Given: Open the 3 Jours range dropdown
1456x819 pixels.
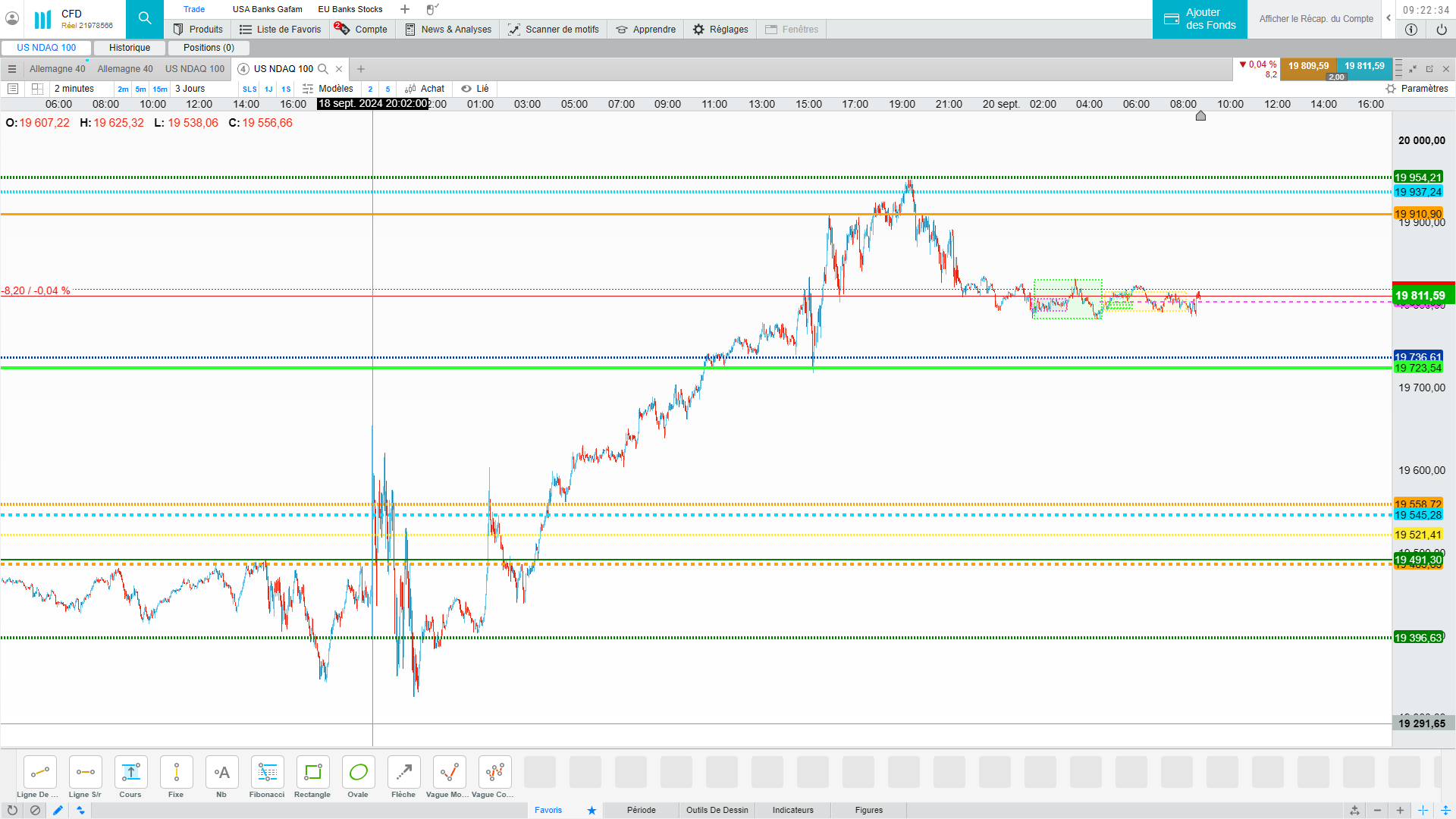Looking at the screenshot, I should pyautogui.click(x=190, y=89).
